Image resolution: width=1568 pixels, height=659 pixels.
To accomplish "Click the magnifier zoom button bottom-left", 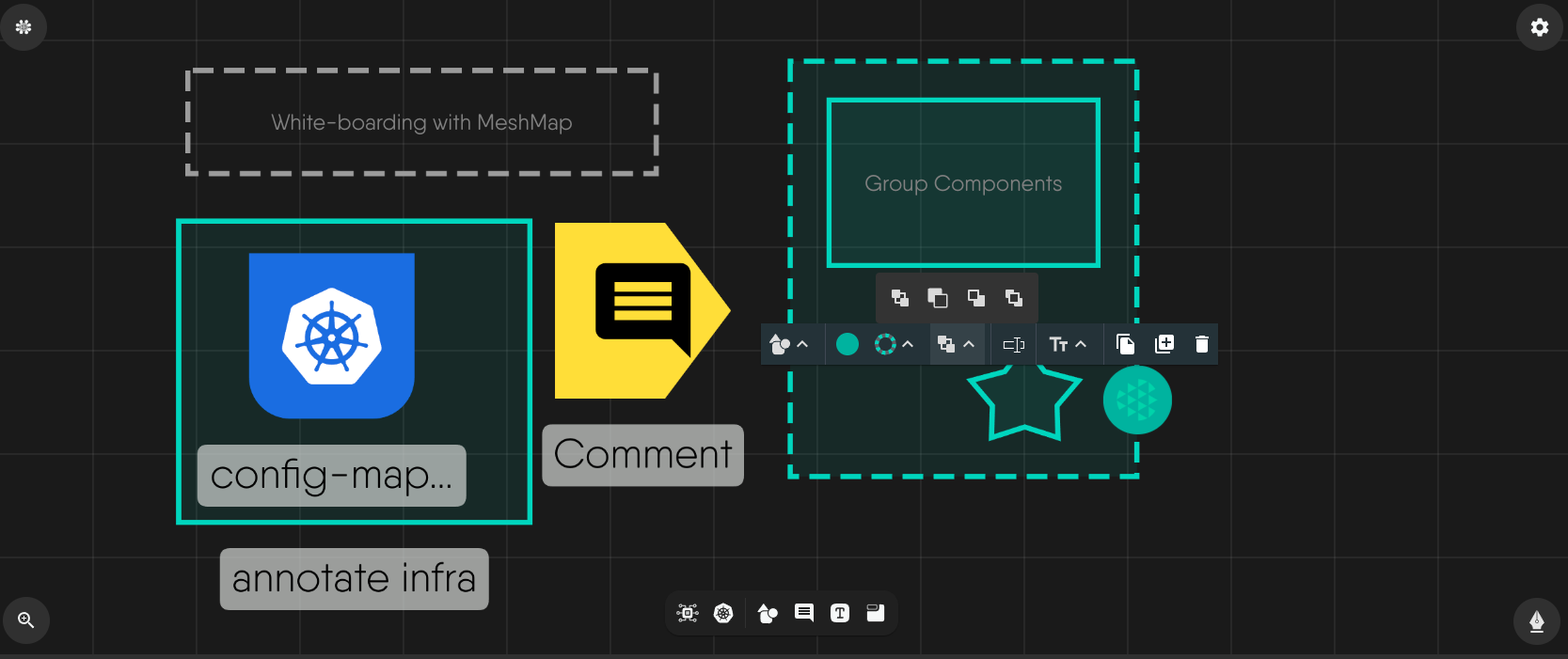I will coord(26,620).
